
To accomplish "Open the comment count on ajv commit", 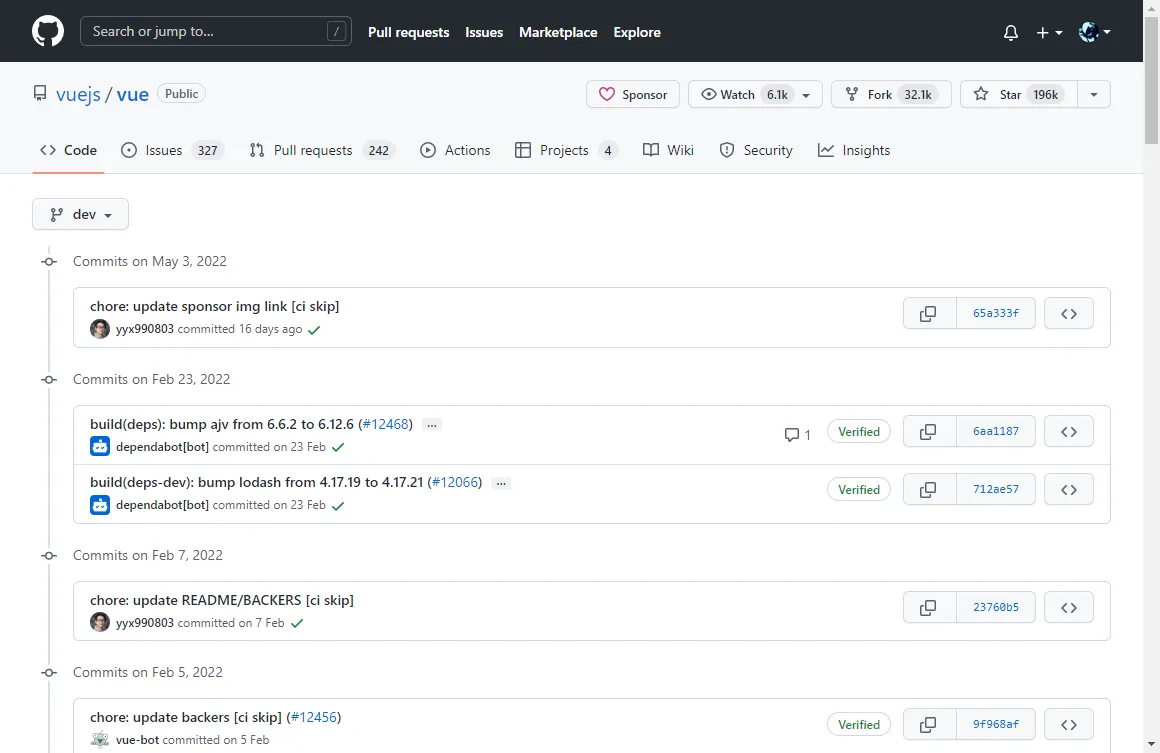I will tap(798, 435).
